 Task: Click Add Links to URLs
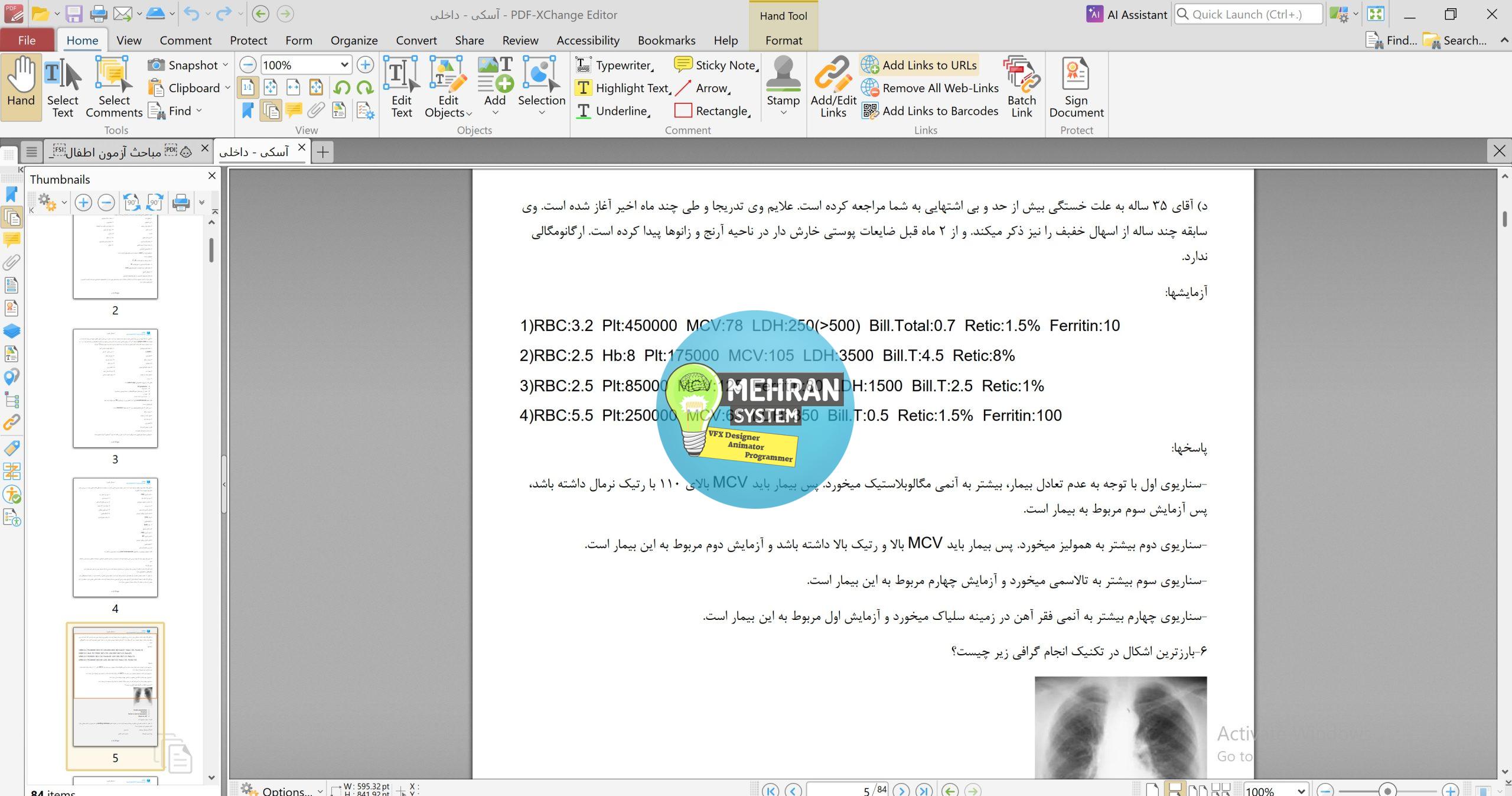click(x=919, y=65)
